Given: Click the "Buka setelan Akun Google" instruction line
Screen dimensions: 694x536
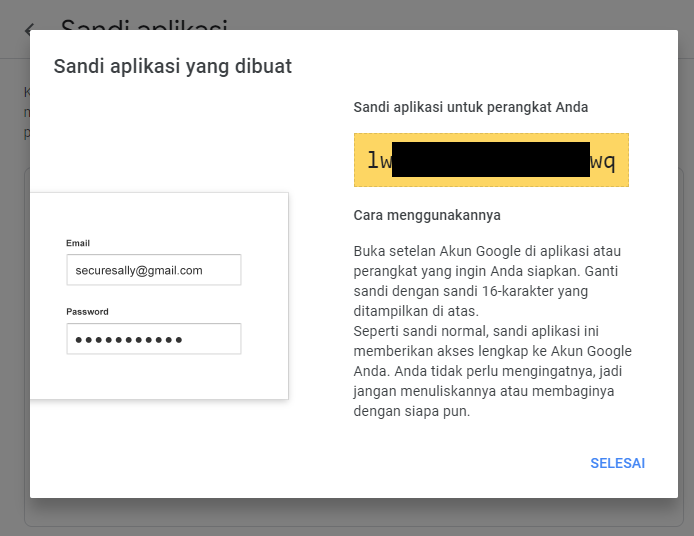Looking at the screenshot, I should [487, 251].
